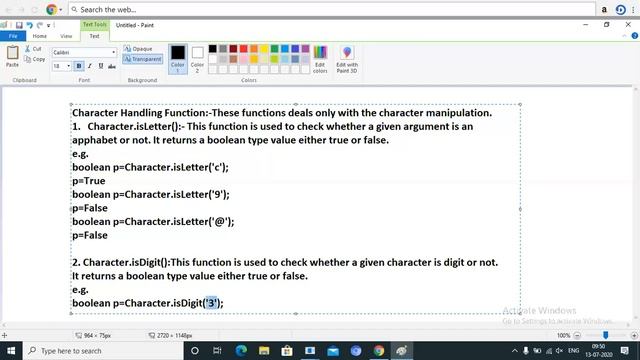Open Paint help question mark icon
This screenshot has width=640, height=360.
[x=635, y=36]
